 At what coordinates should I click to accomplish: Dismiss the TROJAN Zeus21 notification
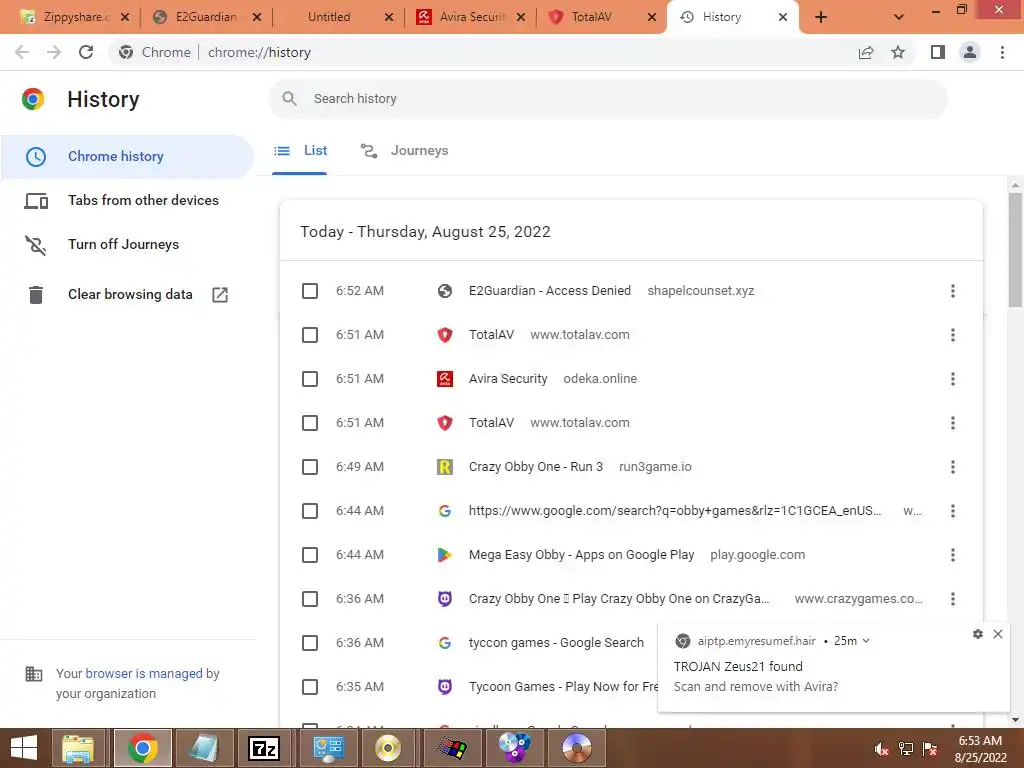pyautogui.click(x=998, y=634)
